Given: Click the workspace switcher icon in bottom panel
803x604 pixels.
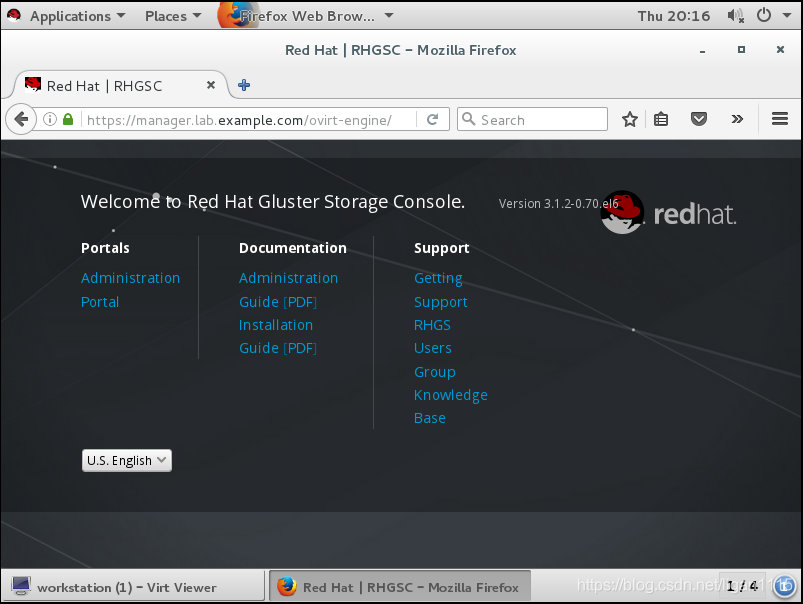Looking at the screenshot, I should point(784,586).
